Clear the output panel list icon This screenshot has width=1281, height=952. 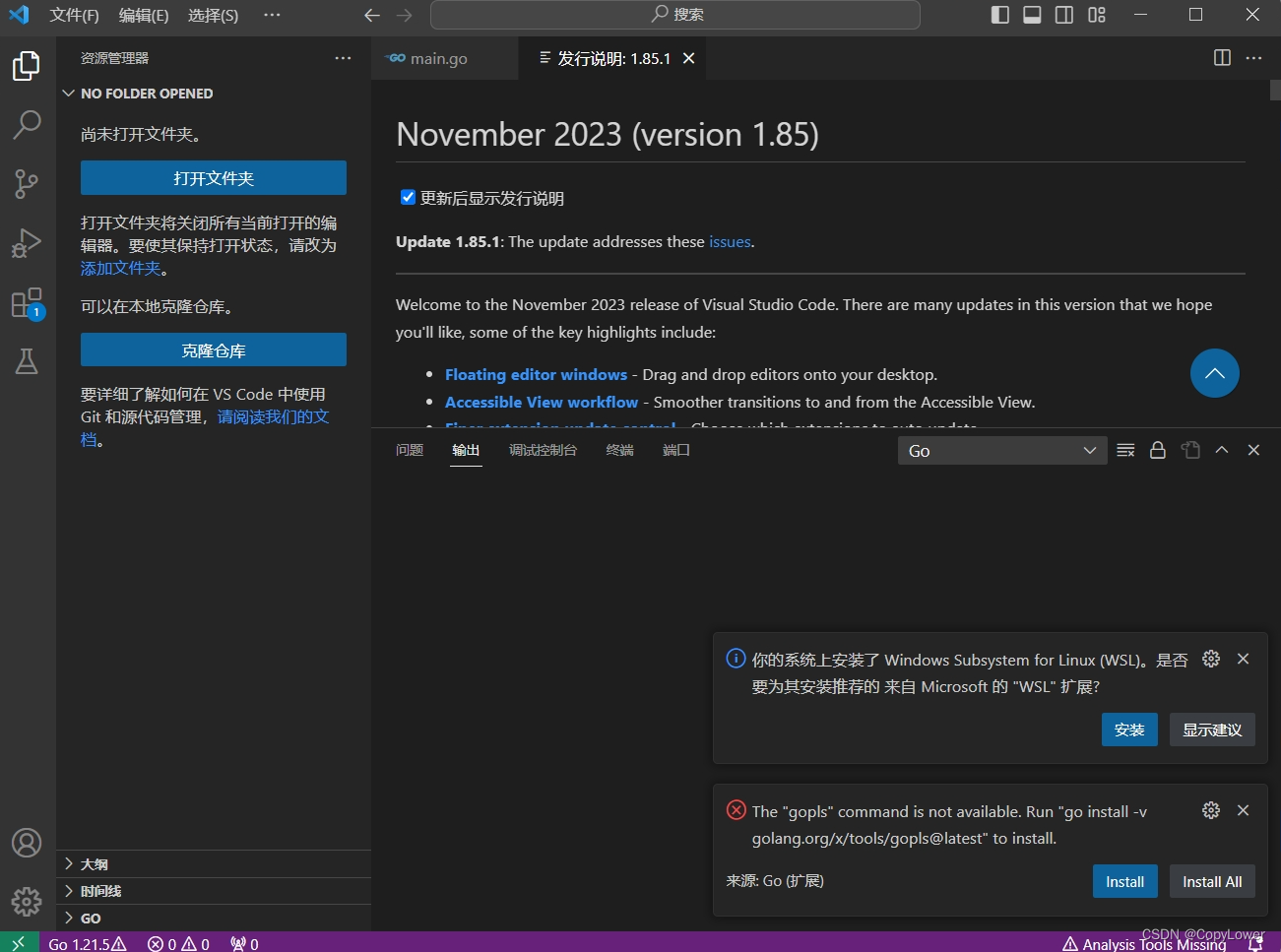(x=1125, y=450)
